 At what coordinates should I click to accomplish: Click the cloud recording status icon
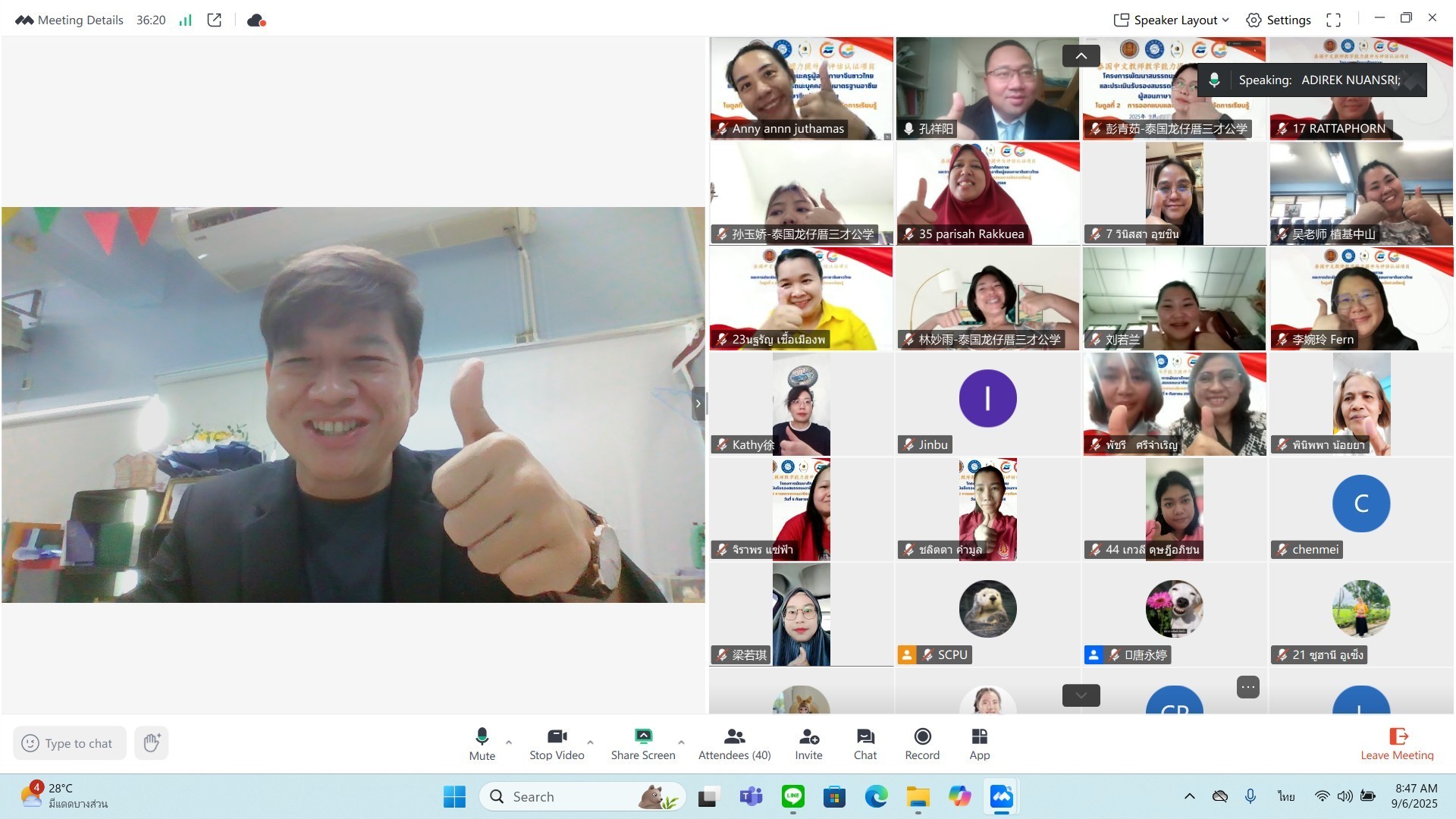pos(256,20)
